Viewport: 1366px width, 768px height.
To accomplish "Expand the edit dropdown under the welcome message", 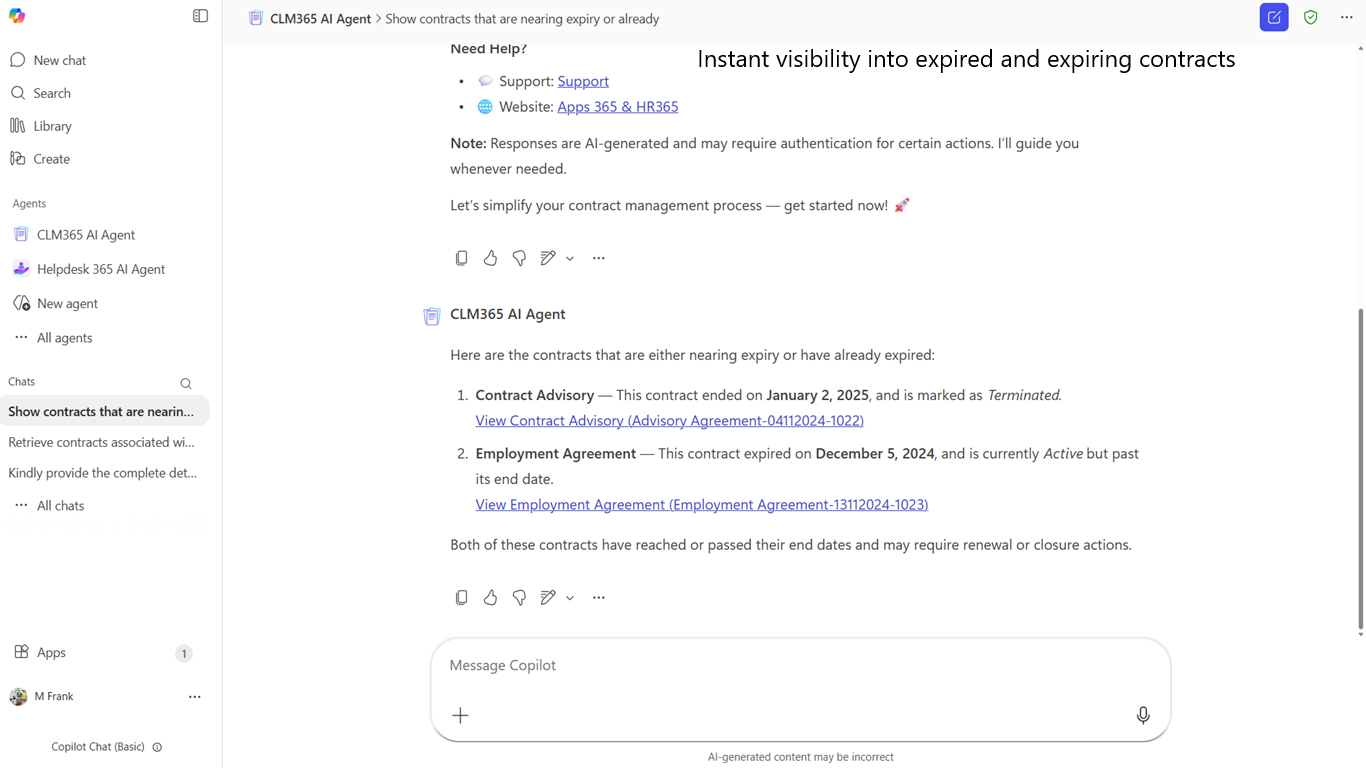I will [x=570, y=258].
